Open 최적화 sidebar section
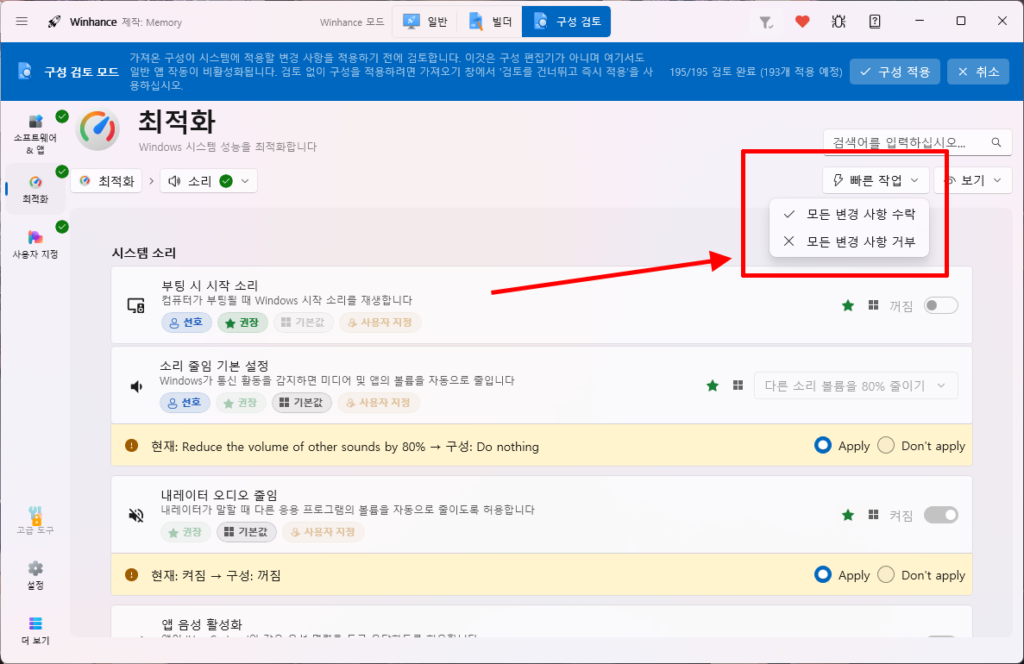 pyautogui.click(x=35, y=189)
